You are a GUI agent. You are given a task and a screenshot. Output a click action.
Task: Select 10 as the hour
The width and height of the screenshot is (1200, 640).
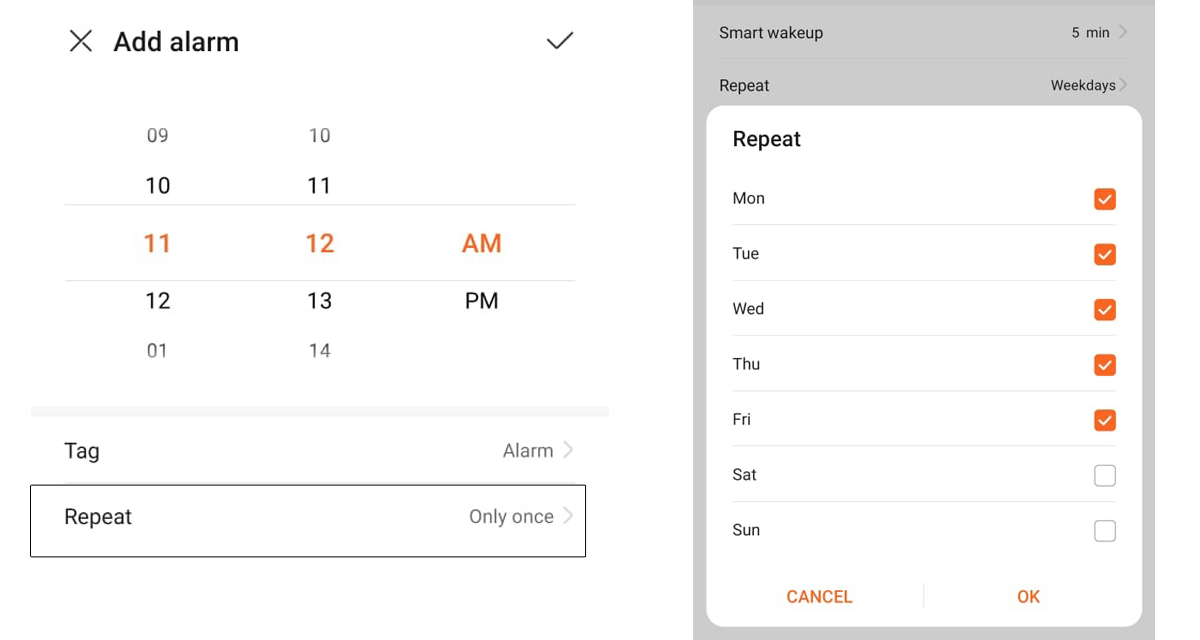[x=157, y=185]
